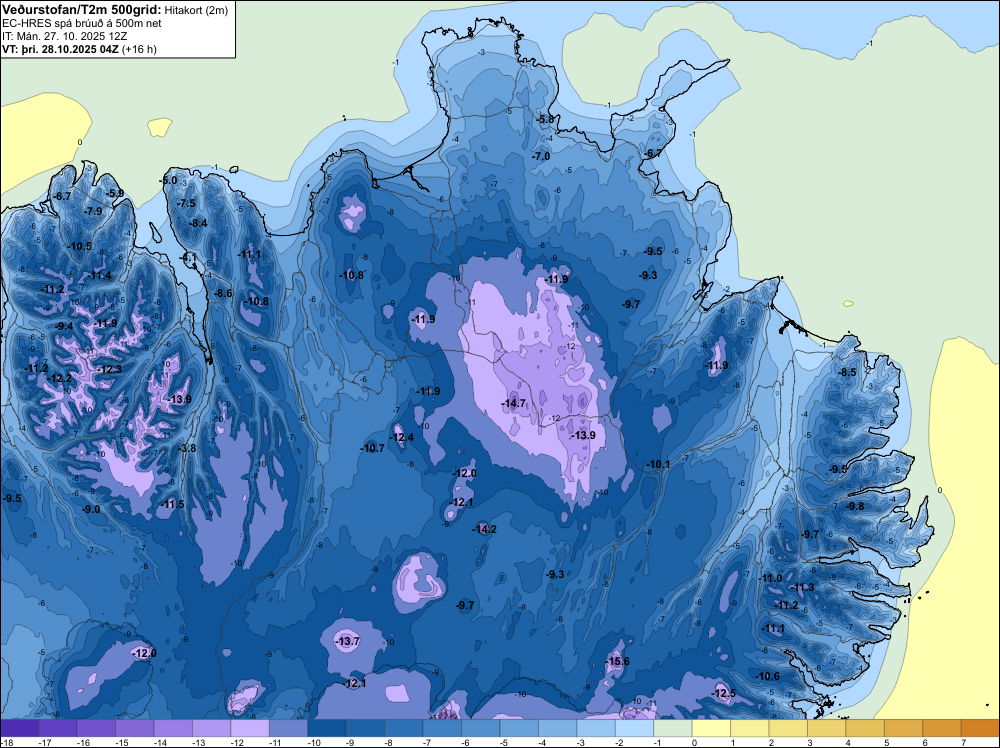Click the -7.9 temperature label

click(x=93, y=211)
